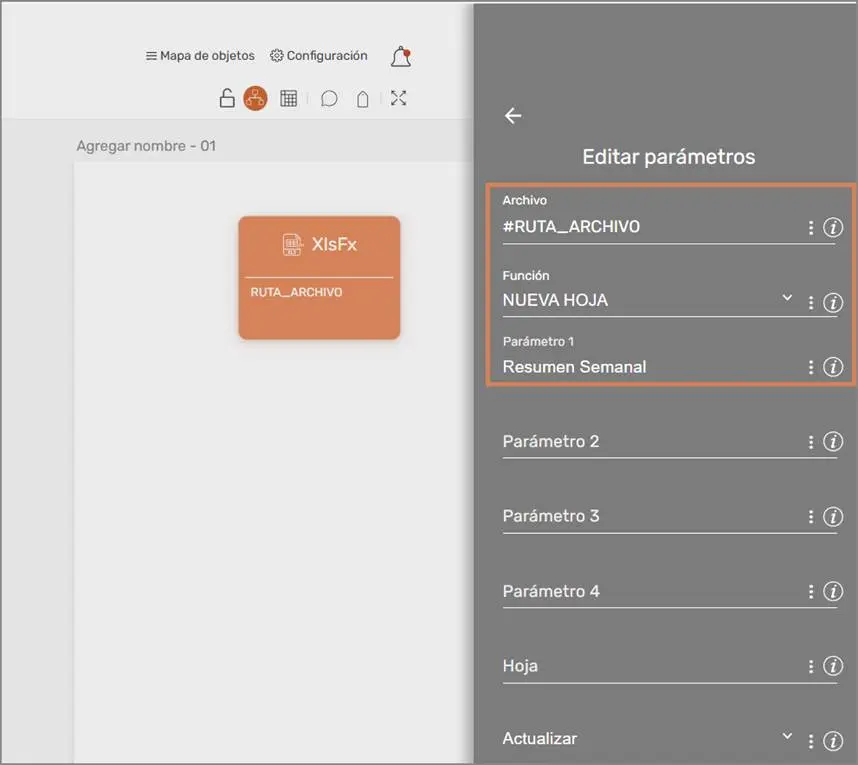Show info for Parámetro 2
The image size is (858, 765).
tap(833, 441)
